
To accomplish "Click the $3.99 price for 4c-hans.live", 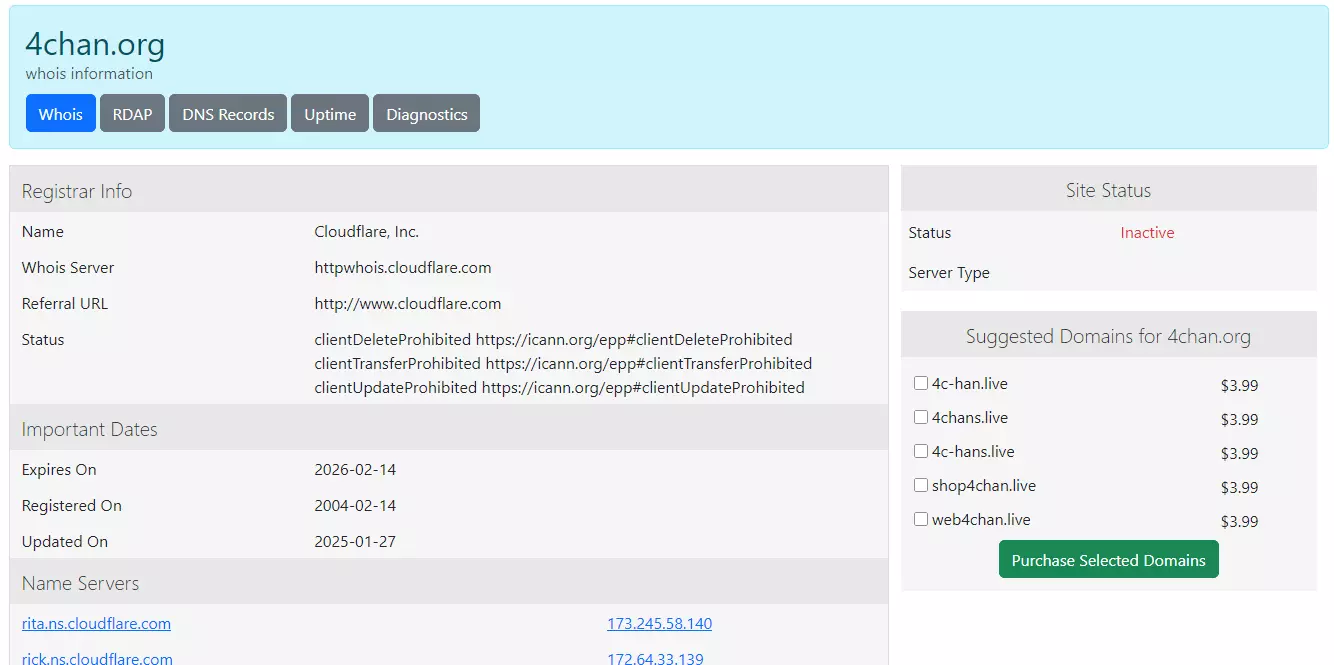I will [x=1239, y=453].
